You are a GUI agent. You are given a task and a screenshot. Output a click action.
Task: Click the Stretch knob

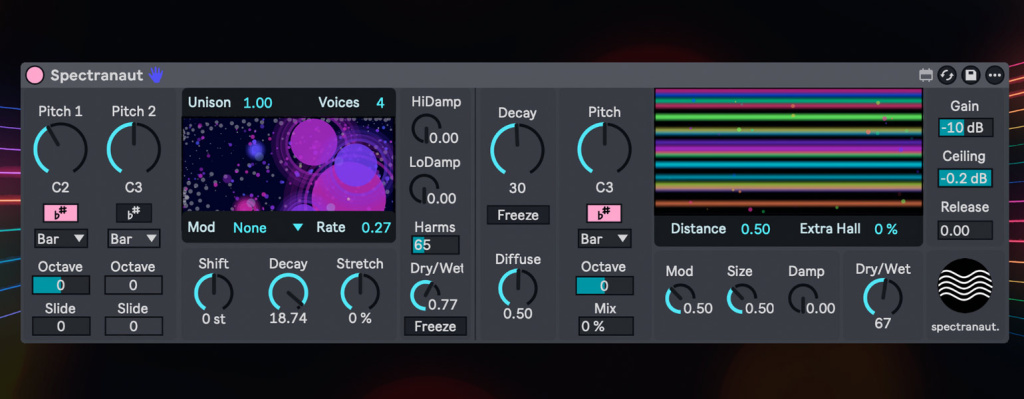(x=360, y=293)
